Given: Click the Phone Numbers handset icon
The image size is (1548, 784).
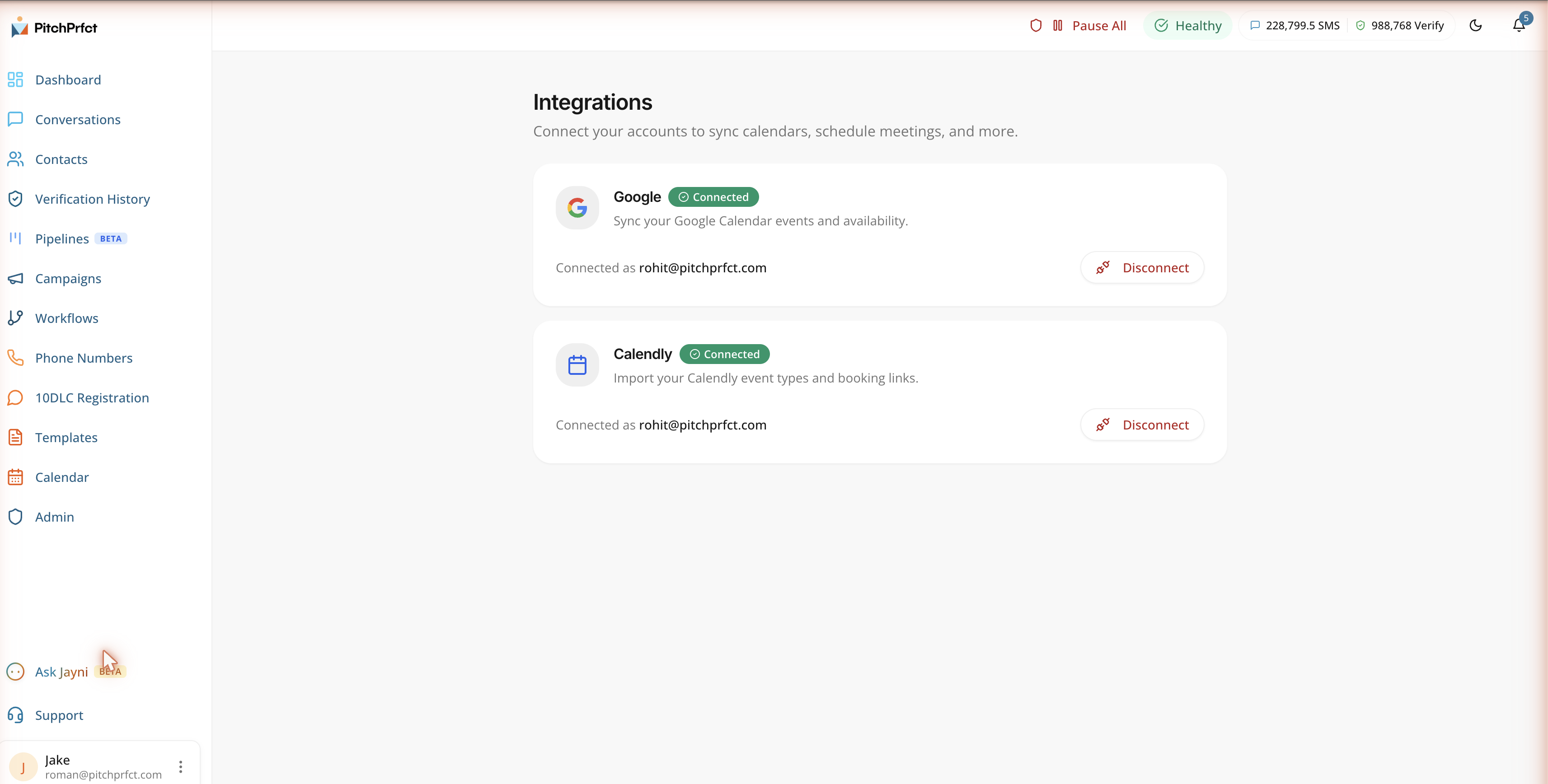Looking at the screenshot, I should [16, 358].
